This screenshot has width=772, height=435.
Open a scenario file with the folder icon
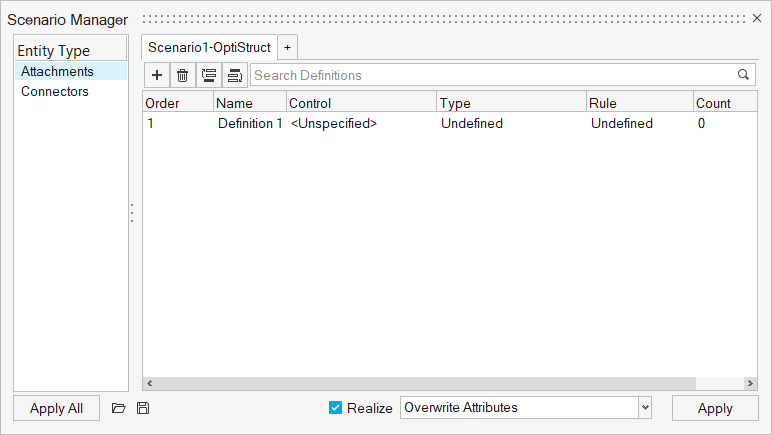[118, 408]
